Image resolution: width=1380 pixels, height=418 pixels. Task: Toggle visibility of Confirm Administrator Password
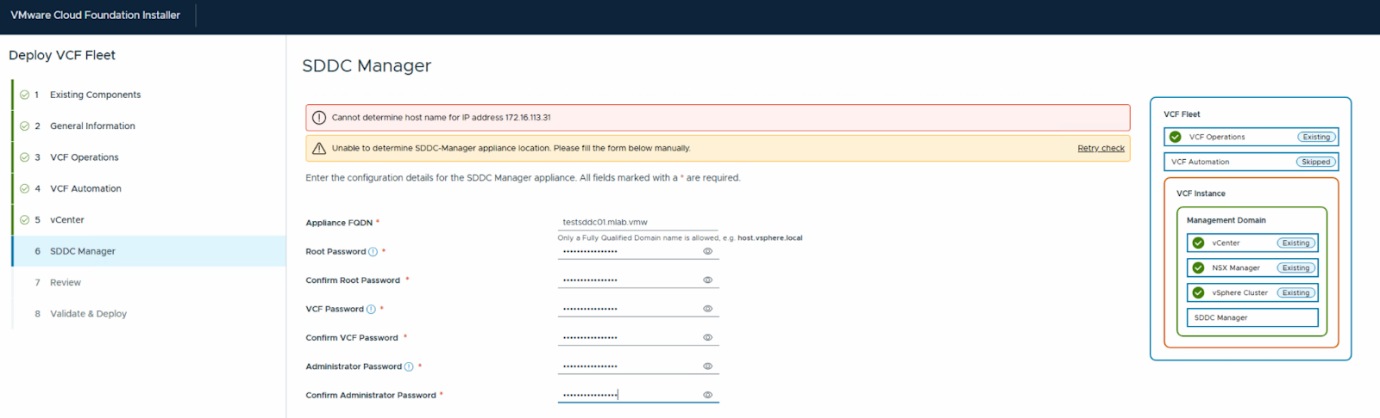(707, 395)
